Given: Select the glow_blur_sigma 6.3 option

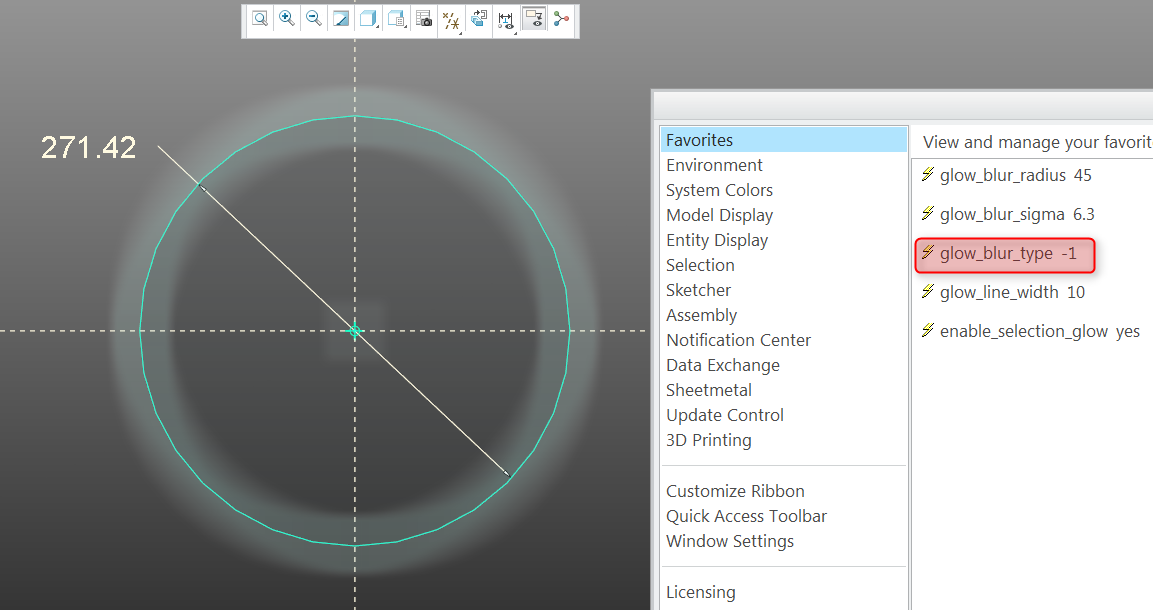Looking at the screenshot, I should point(1007,214).
